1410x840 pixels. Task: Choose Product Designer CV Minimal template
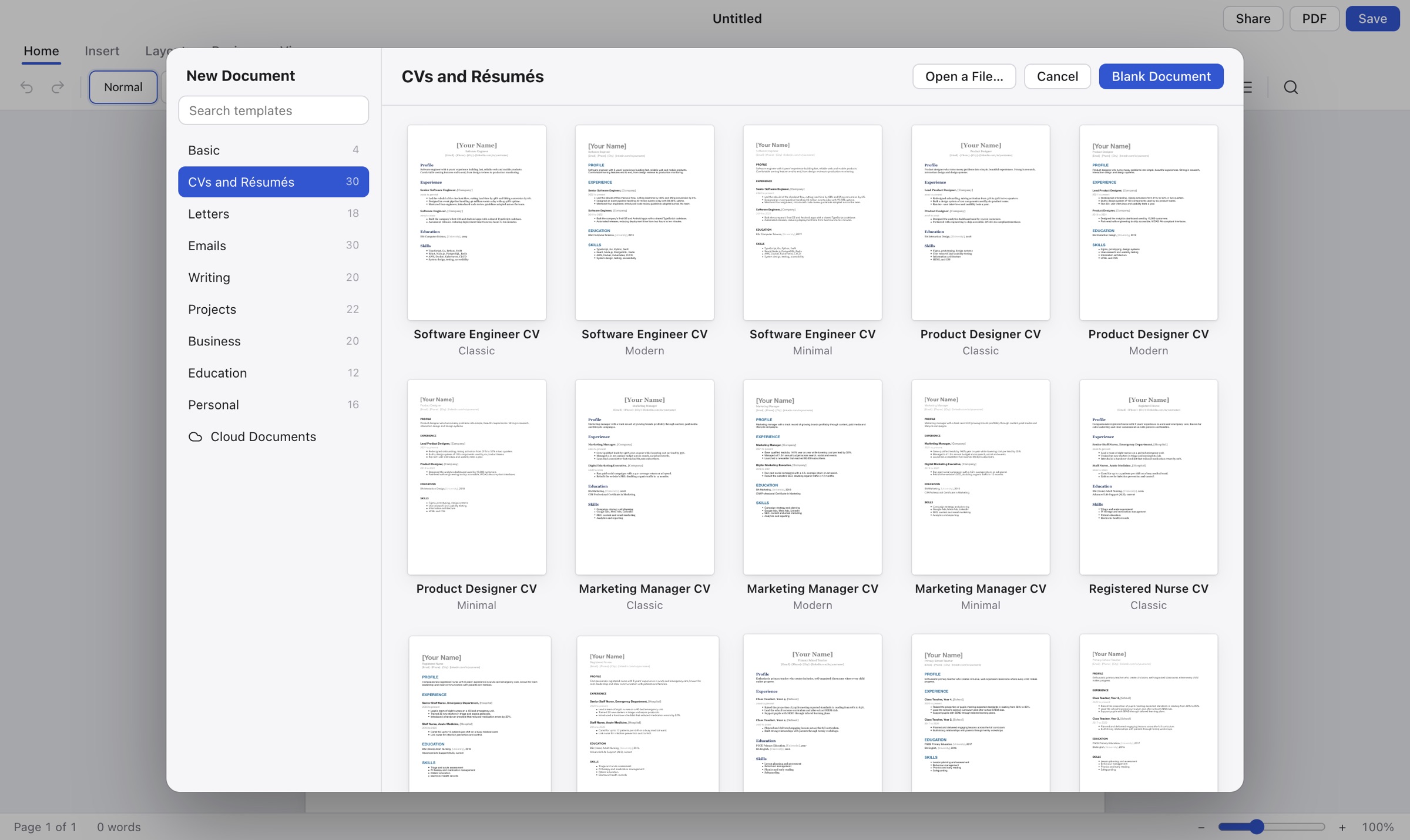click(476, 495)
